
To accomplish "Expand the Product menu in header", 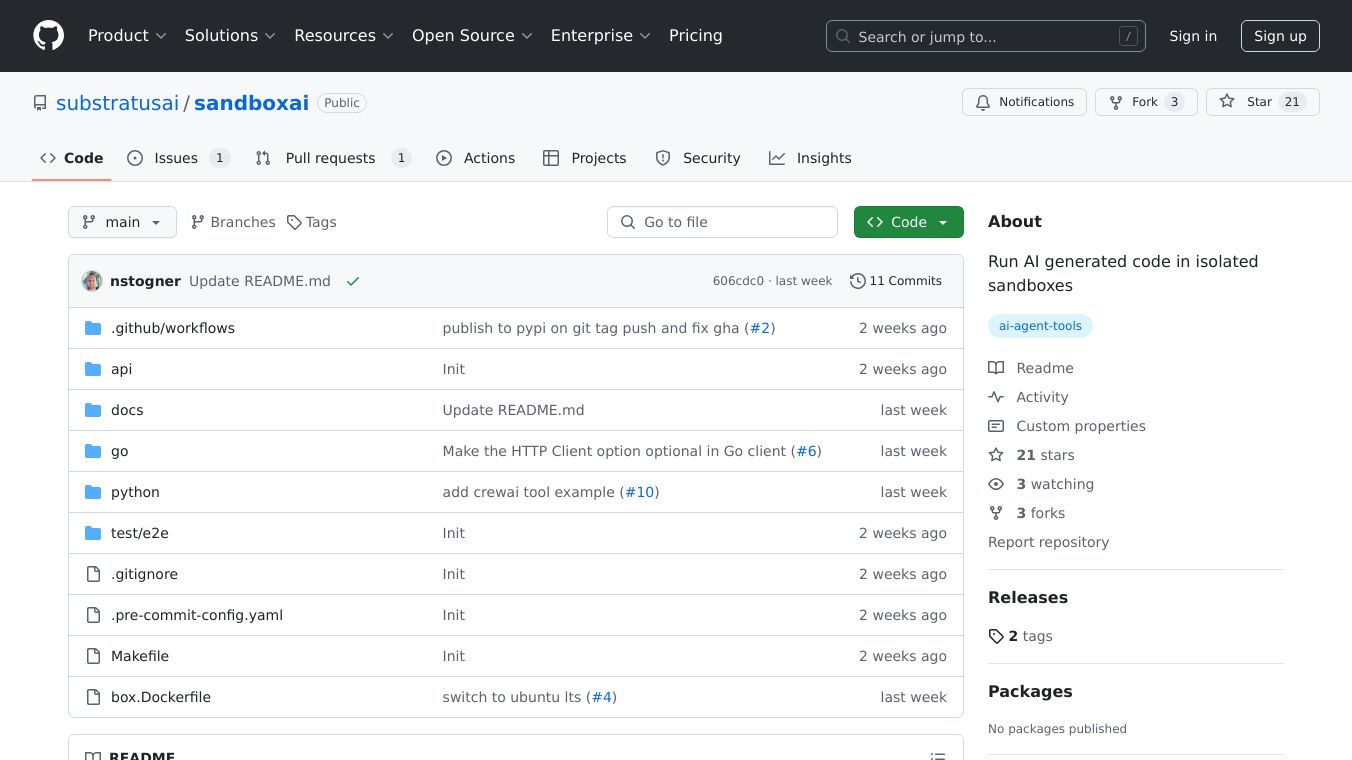I will [126, 36].
